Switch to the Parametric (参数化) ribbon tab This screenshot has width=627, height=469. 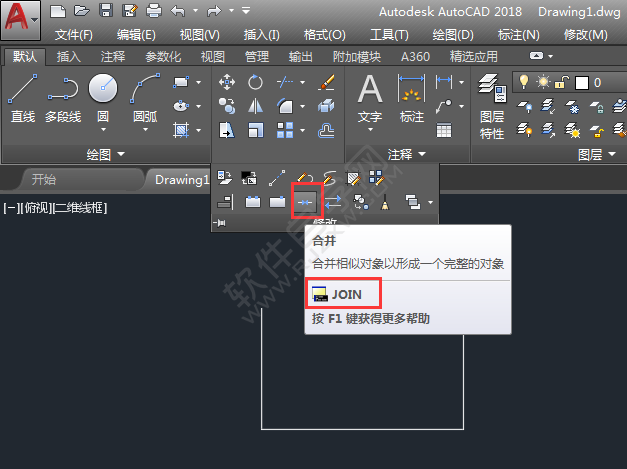[163, 57]
